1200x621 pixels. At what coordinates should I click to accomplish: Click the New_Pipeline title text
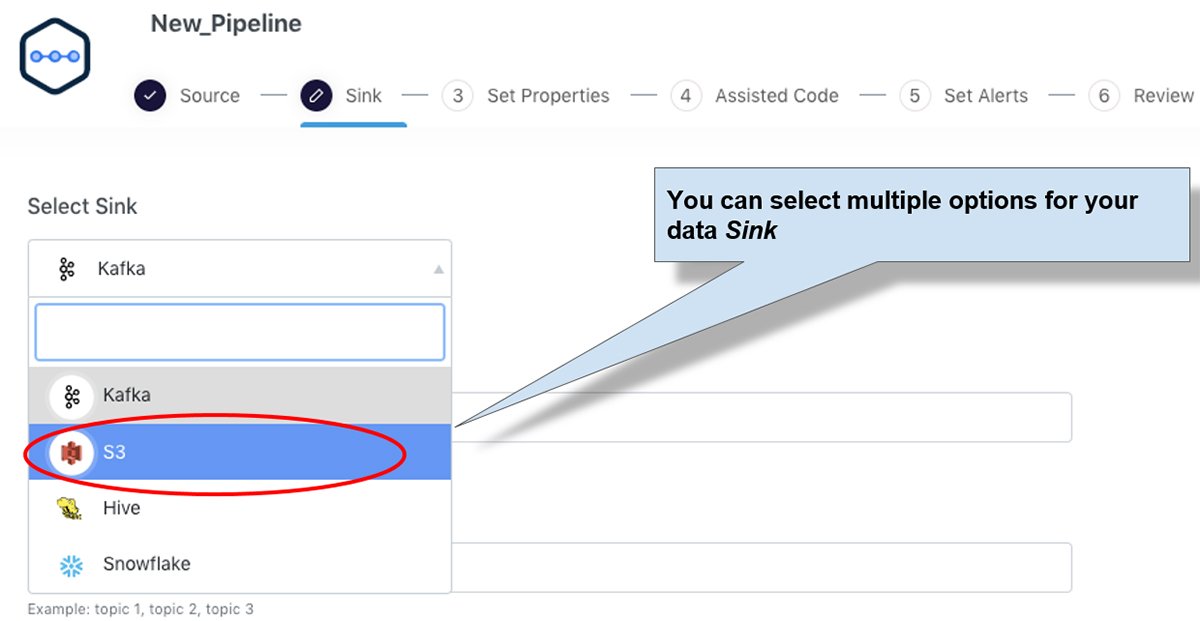pos(226,23)
